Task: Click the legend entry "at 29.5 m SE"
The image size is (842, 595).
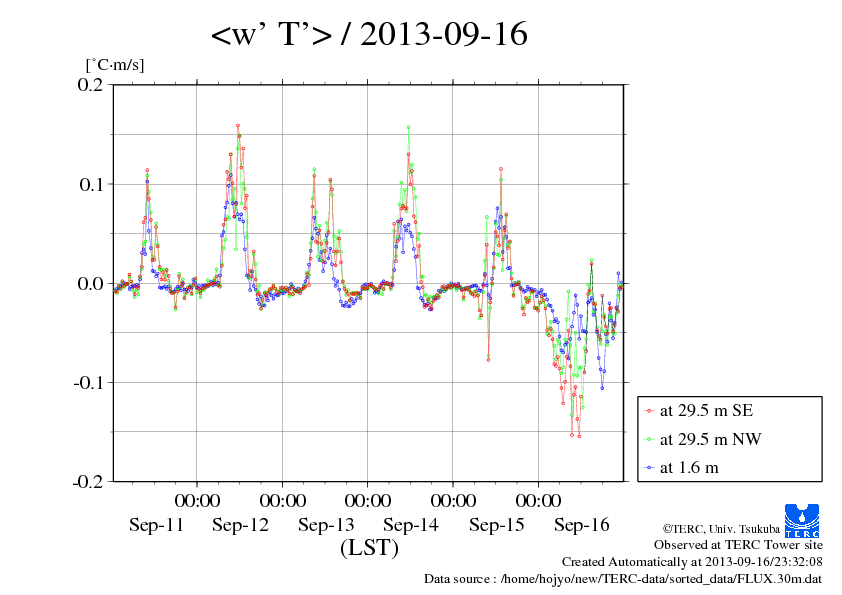Action: click(706, 411)
